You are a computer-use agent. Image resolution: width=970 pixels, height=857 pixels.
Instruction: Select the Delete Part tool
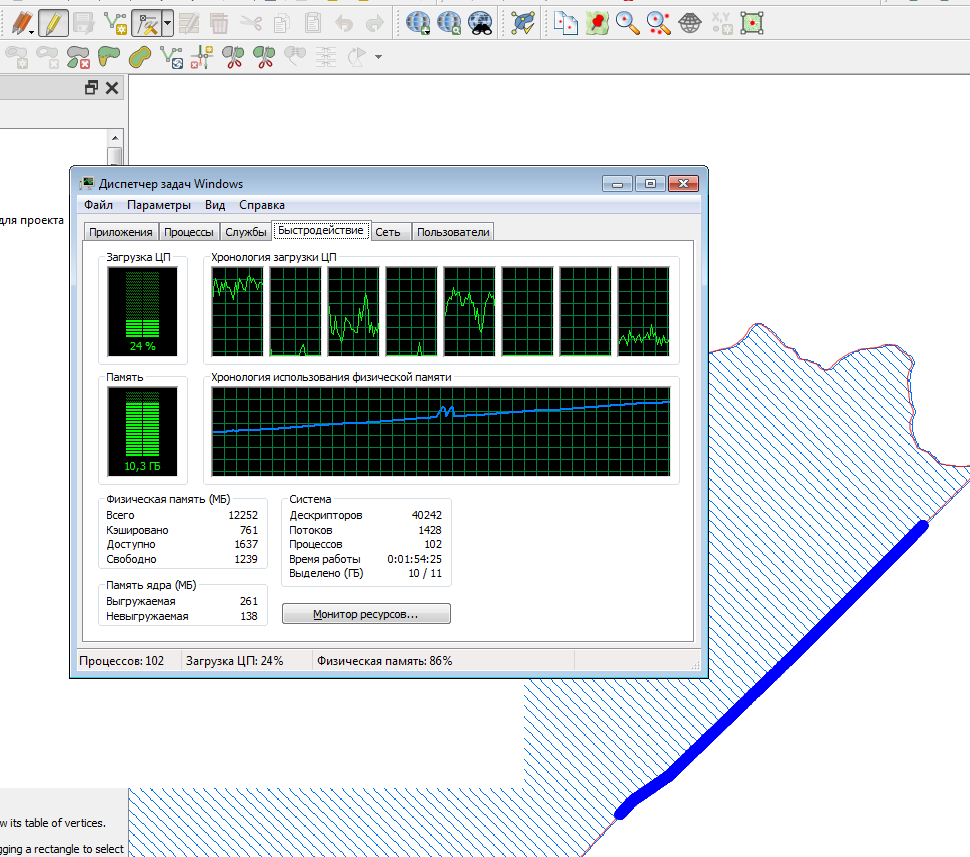[77, 57]
